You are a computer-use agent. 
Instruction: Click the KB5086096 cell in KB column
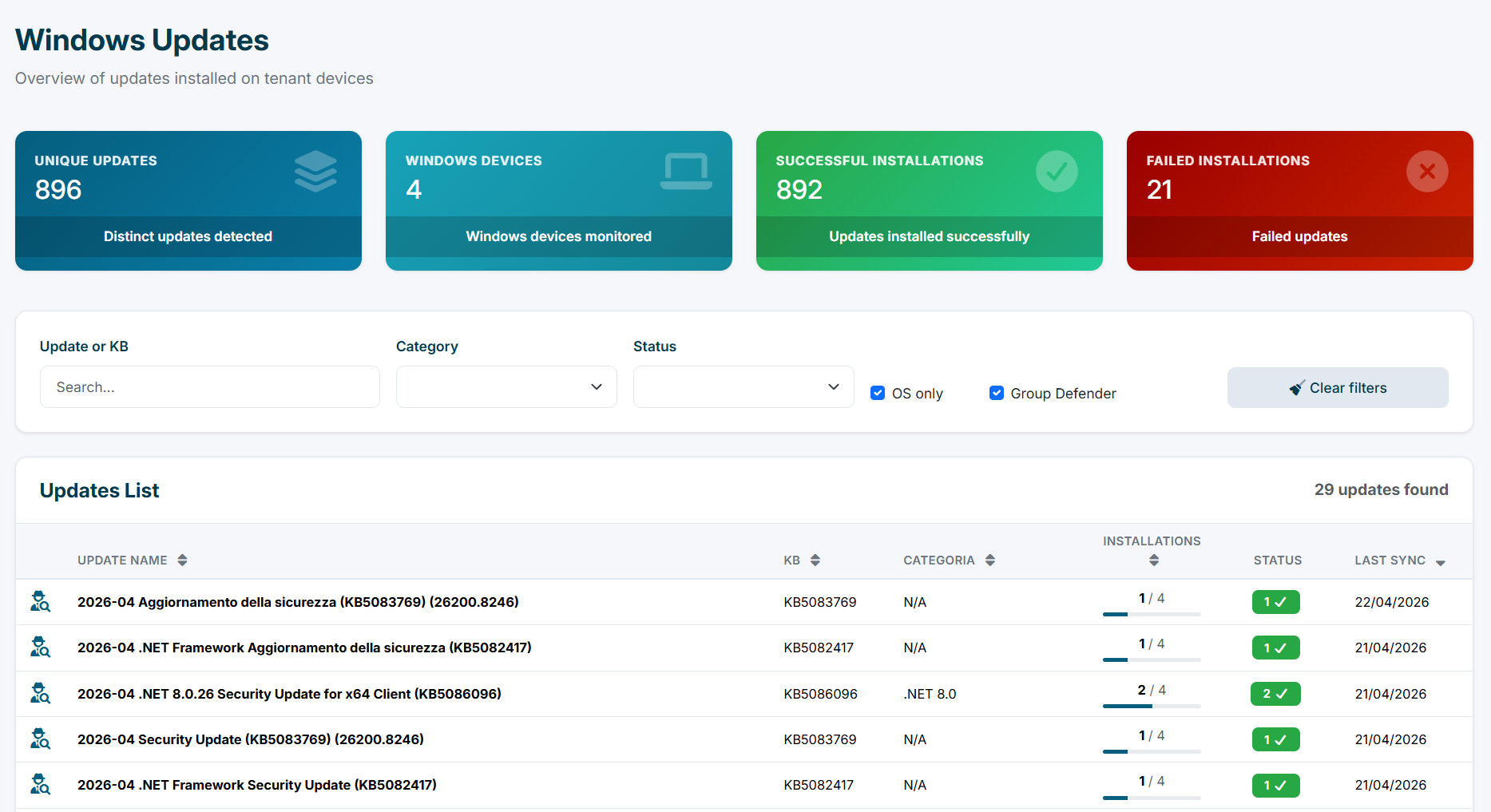(x=820, y=693)
